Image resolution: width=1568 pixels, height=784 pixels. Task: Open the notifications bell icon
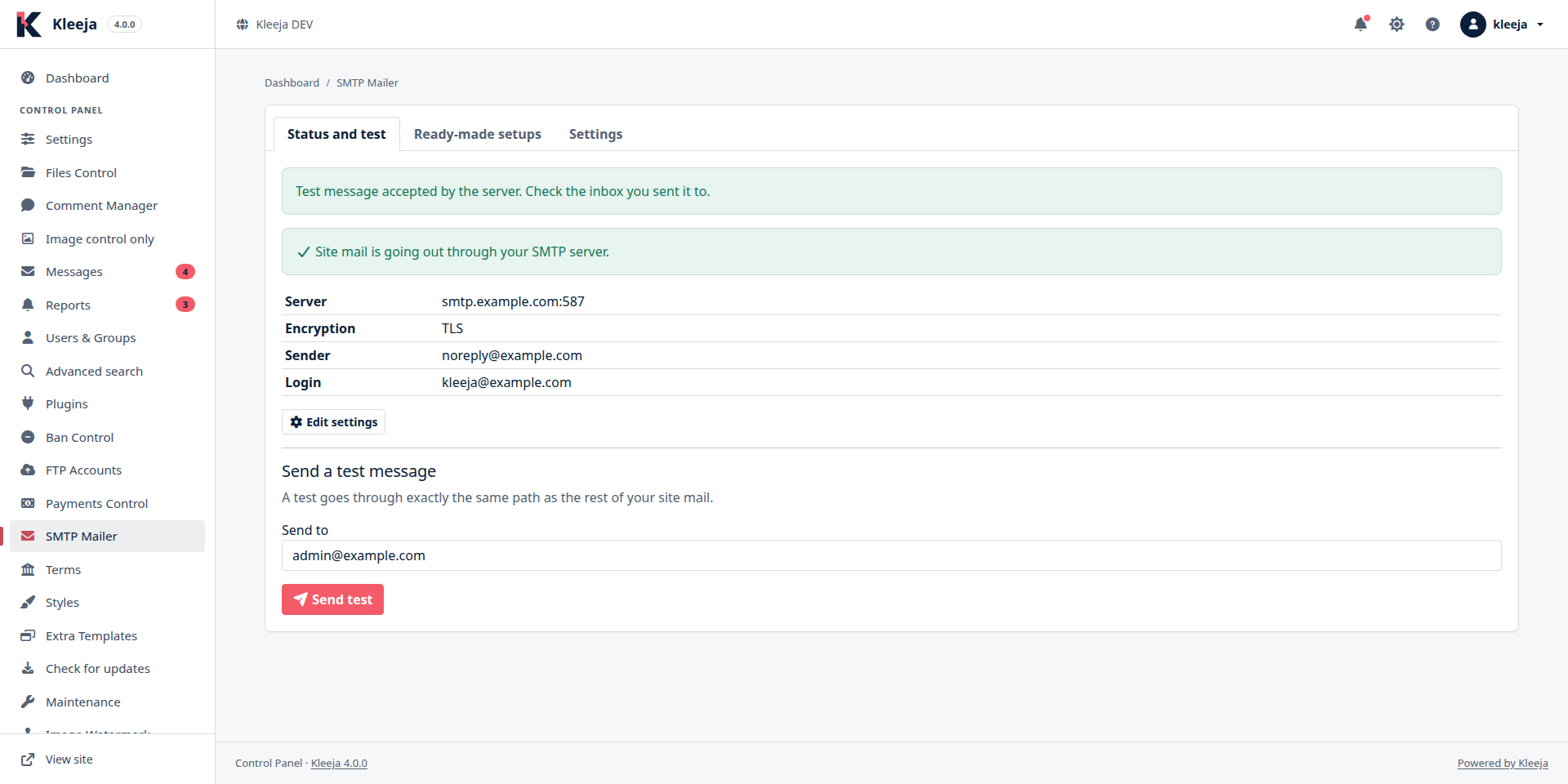click(x=1361, y=24)
